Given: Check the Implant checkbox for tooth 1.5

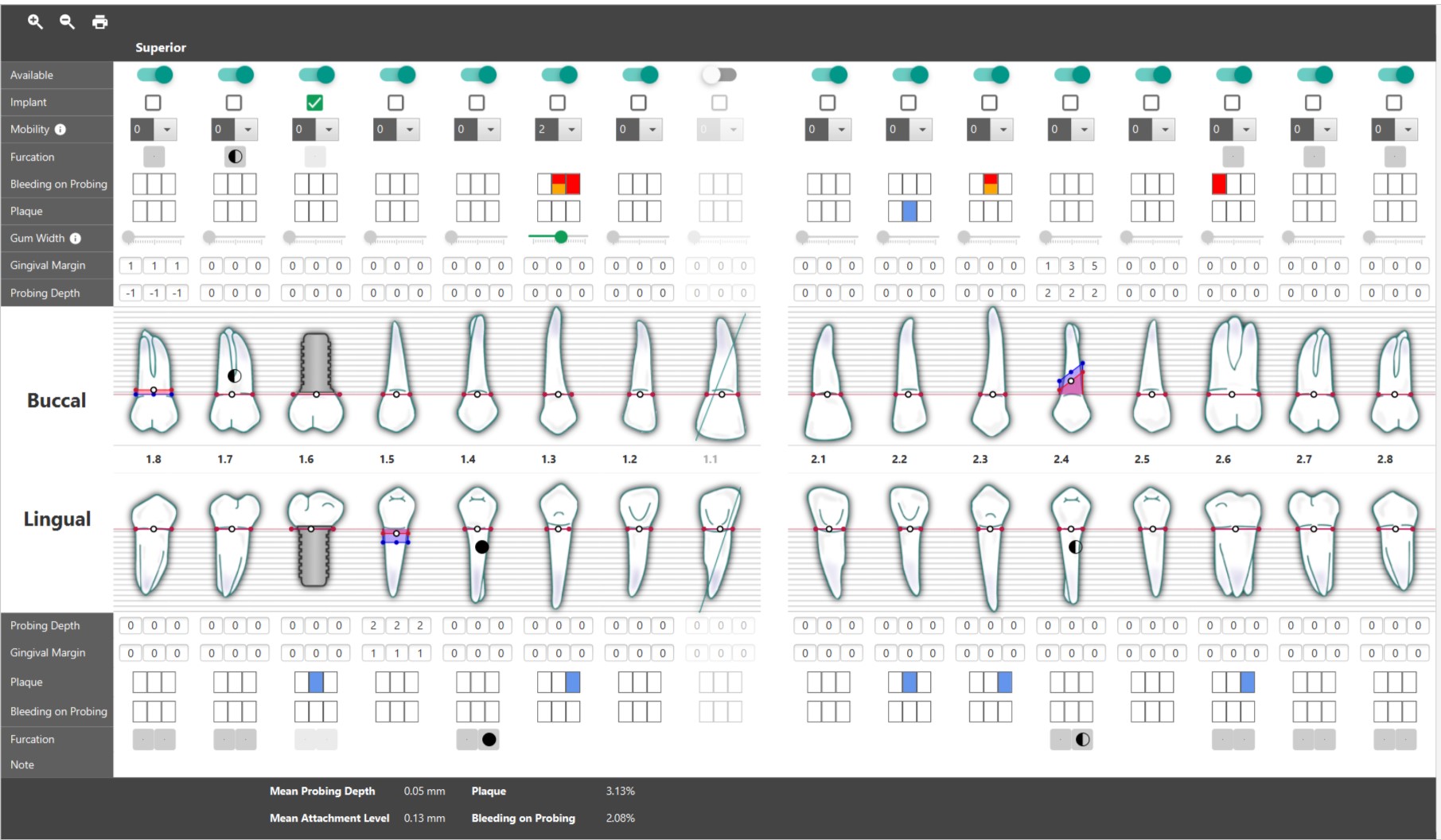Looking at the screenshot, I should (x=395, y=103).
